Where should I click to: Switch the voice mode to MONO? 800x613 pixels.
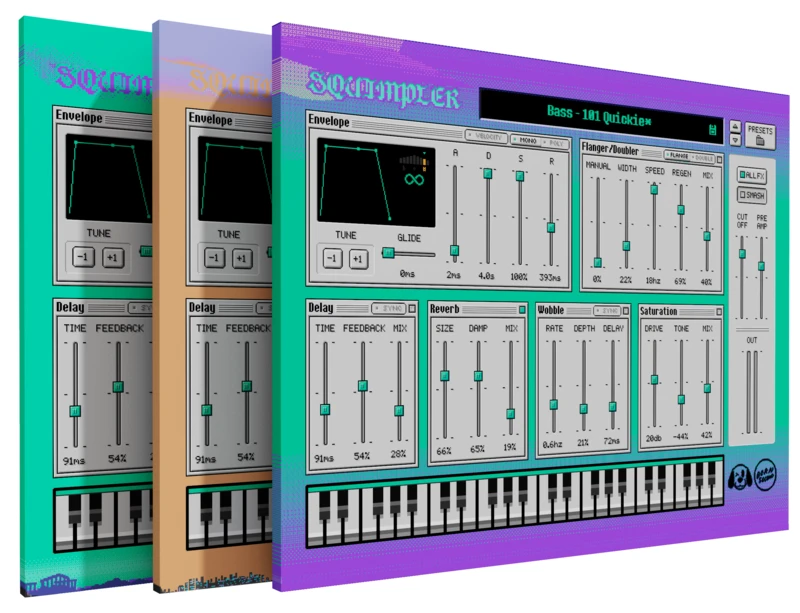pyautogui.click(x=525, y=140)
